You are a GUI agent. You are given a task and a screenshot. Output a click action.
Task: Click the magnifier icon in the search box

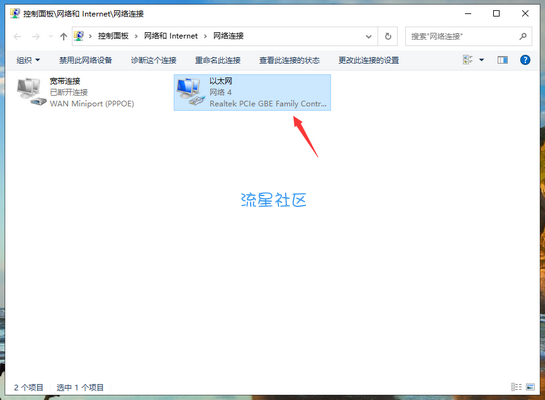click(523, 36)
